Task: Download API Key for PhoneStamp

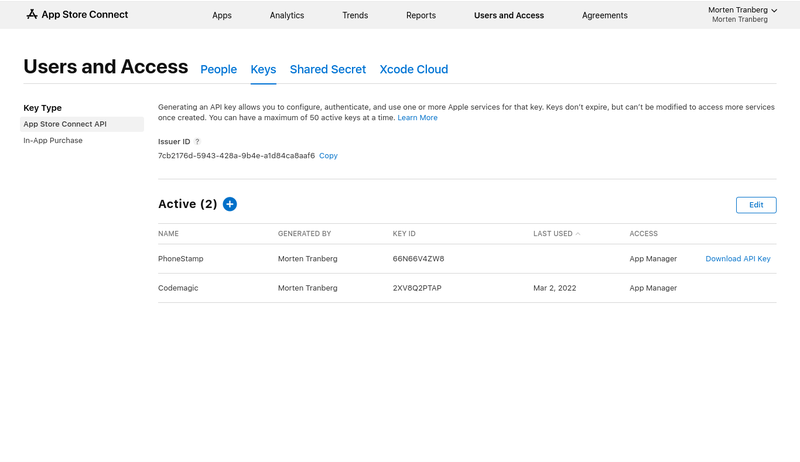Action: 738,259
